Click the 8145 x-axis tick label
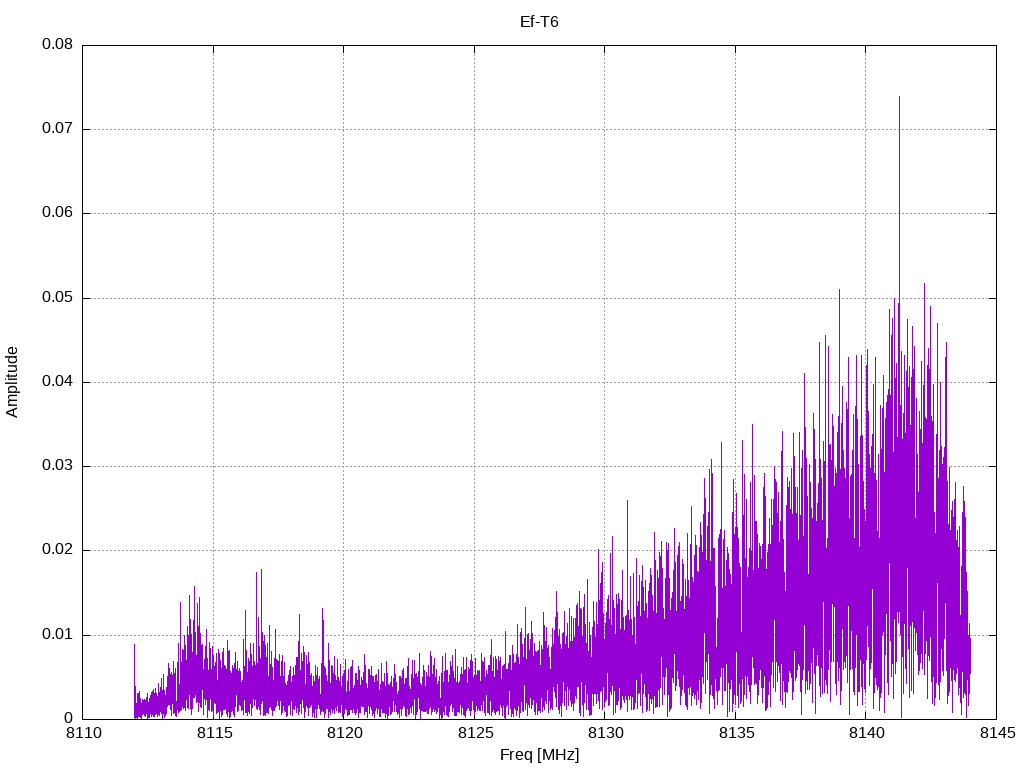 tap(998, 733)
